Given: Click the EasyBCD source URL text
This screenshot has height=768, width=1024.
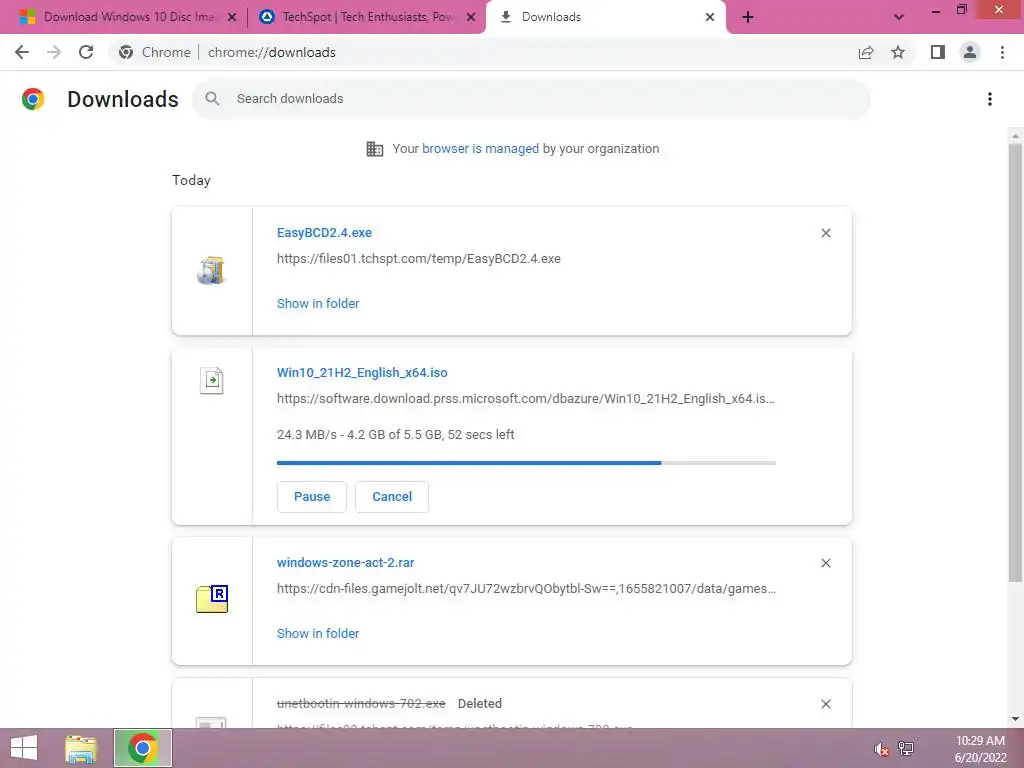Looking at the screenshot, I should (x=419, y=259).
